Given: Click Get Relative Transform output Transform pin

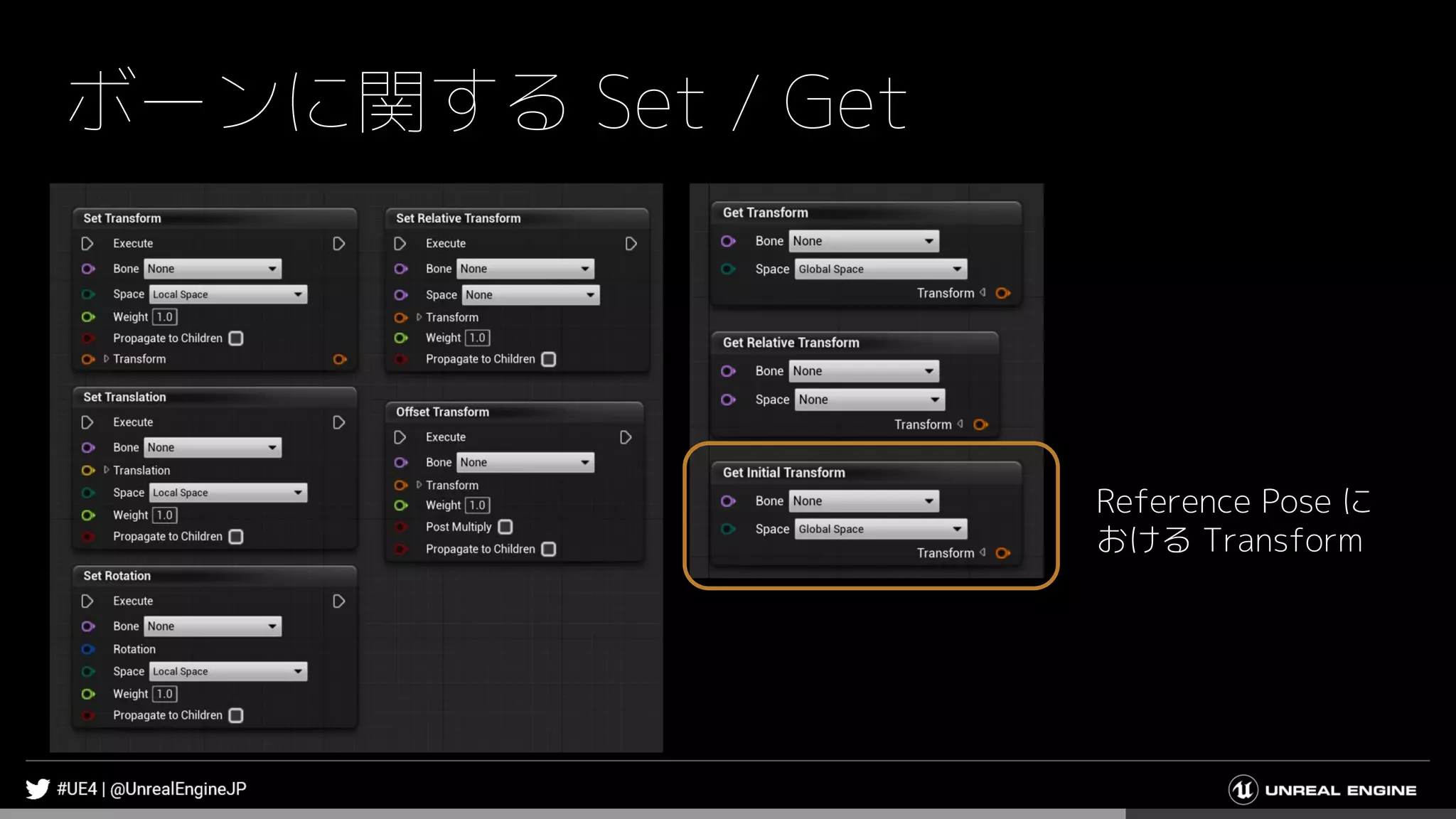Looking at the screenshot, I should 980,424.
